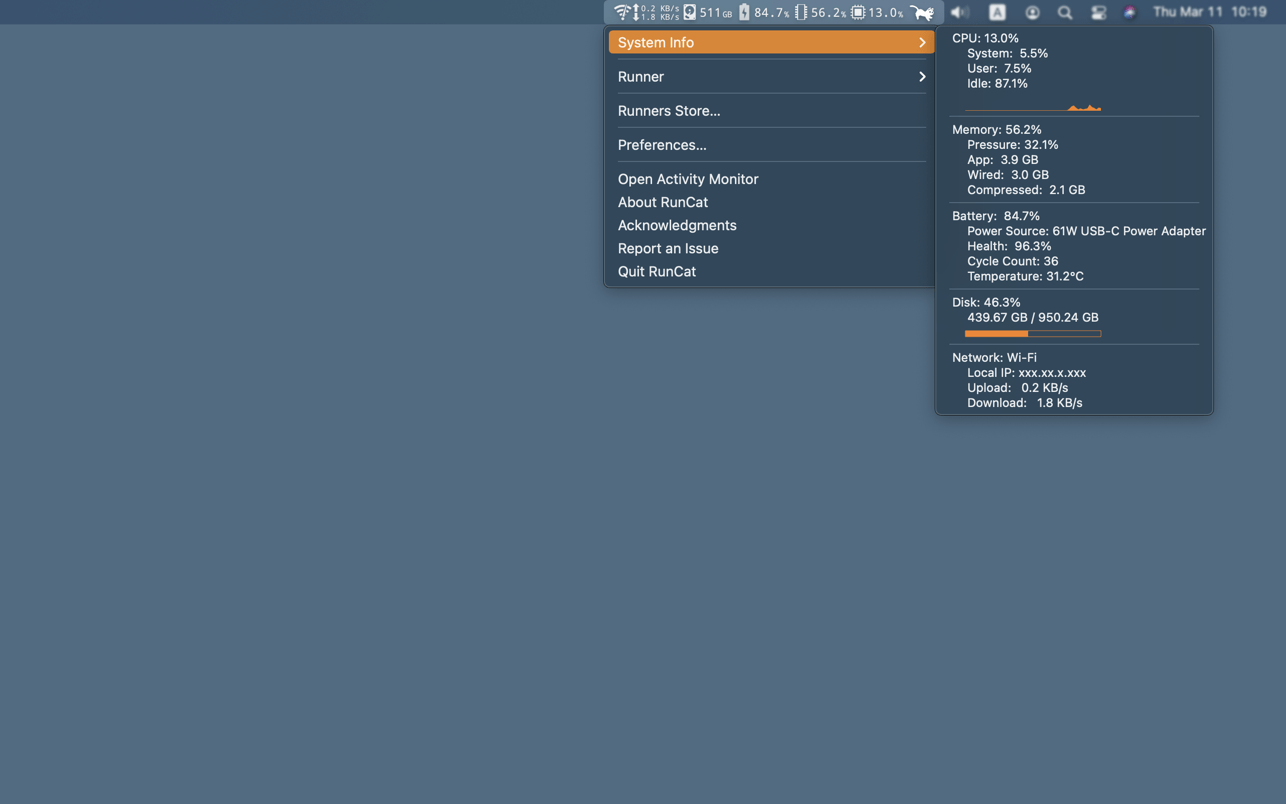Open the input source 'A' icon
The width and height of the screenshot is (1286, 804).
997,12
